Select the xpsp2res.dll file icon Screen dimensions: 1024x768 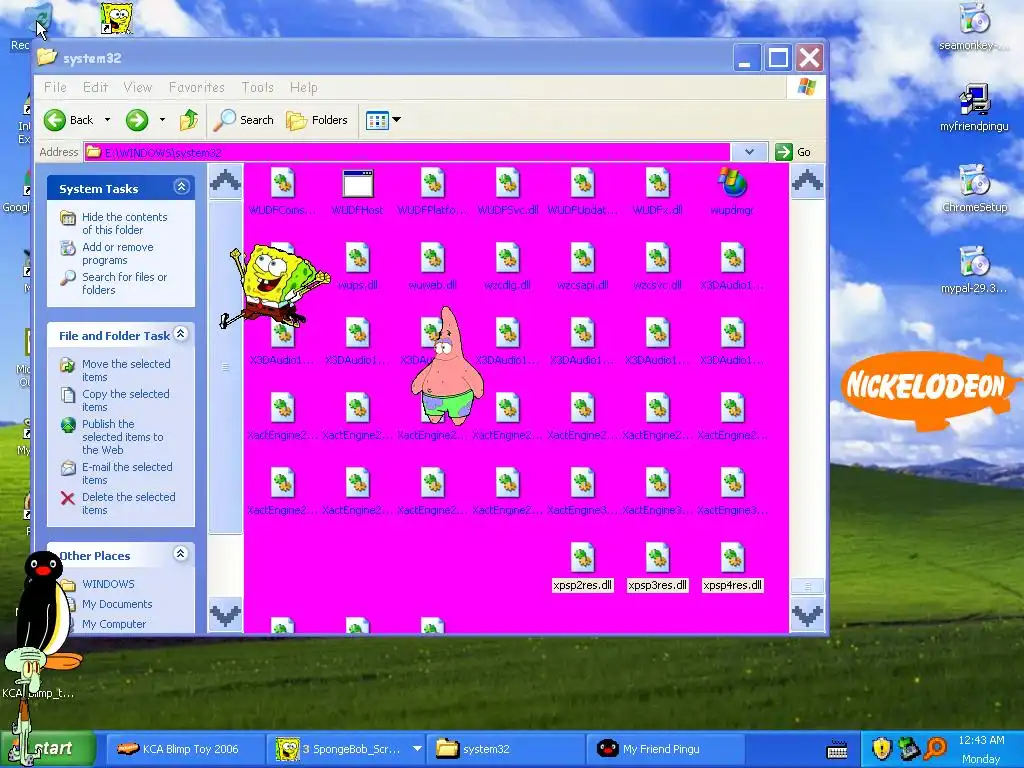[x=583, y=558]
